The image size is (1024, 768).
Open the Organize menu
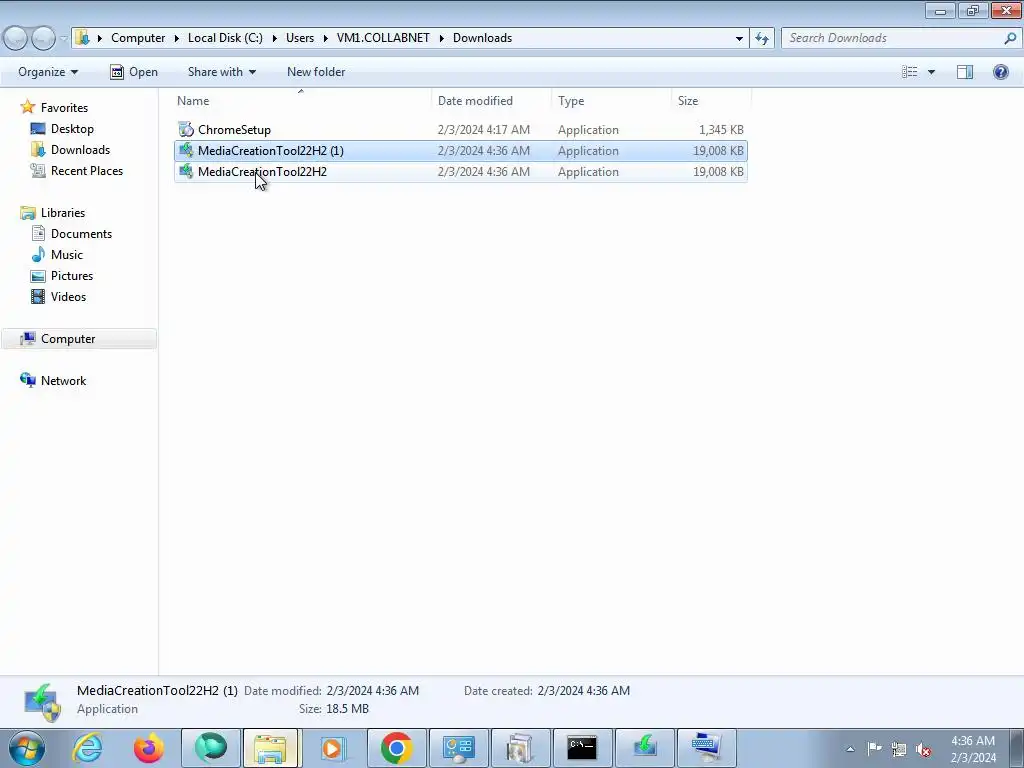48,72
